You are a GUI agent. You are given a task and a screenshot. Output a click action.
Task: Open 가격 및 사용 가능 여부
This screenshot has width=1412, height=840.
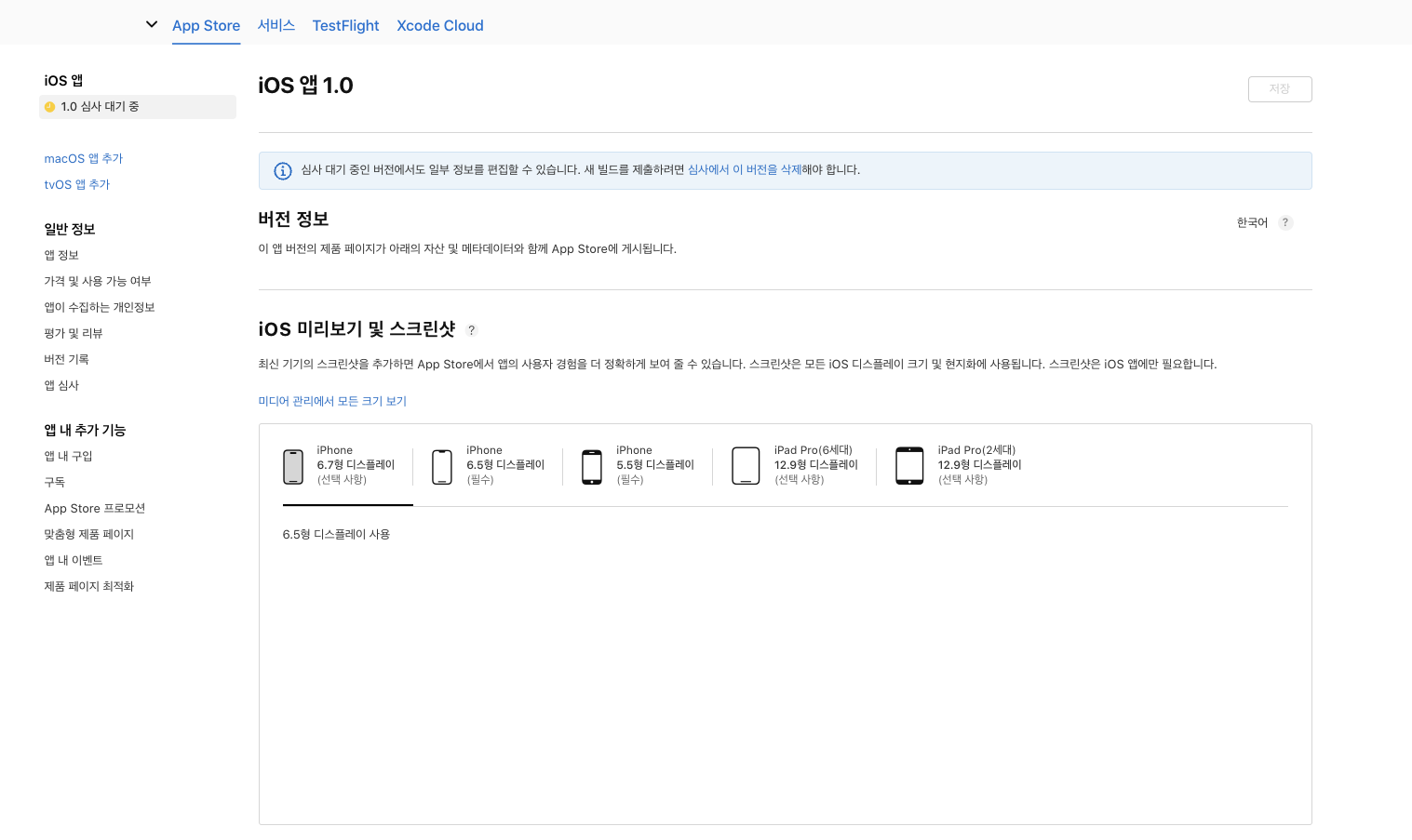[x=98, y=282]
